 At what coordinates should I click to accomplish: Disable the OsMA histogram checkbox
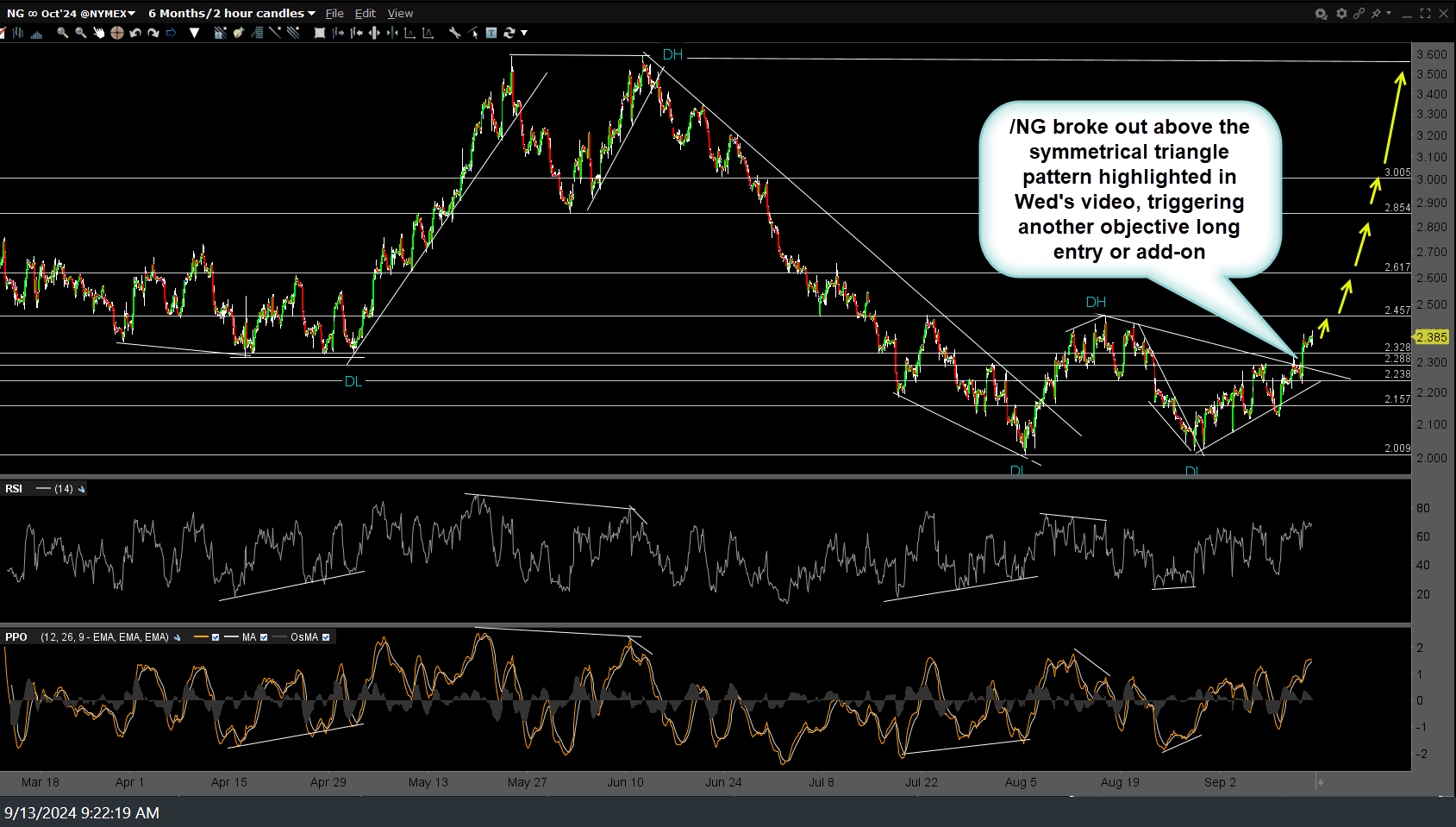pyautogui.click(x=326, y=637)
